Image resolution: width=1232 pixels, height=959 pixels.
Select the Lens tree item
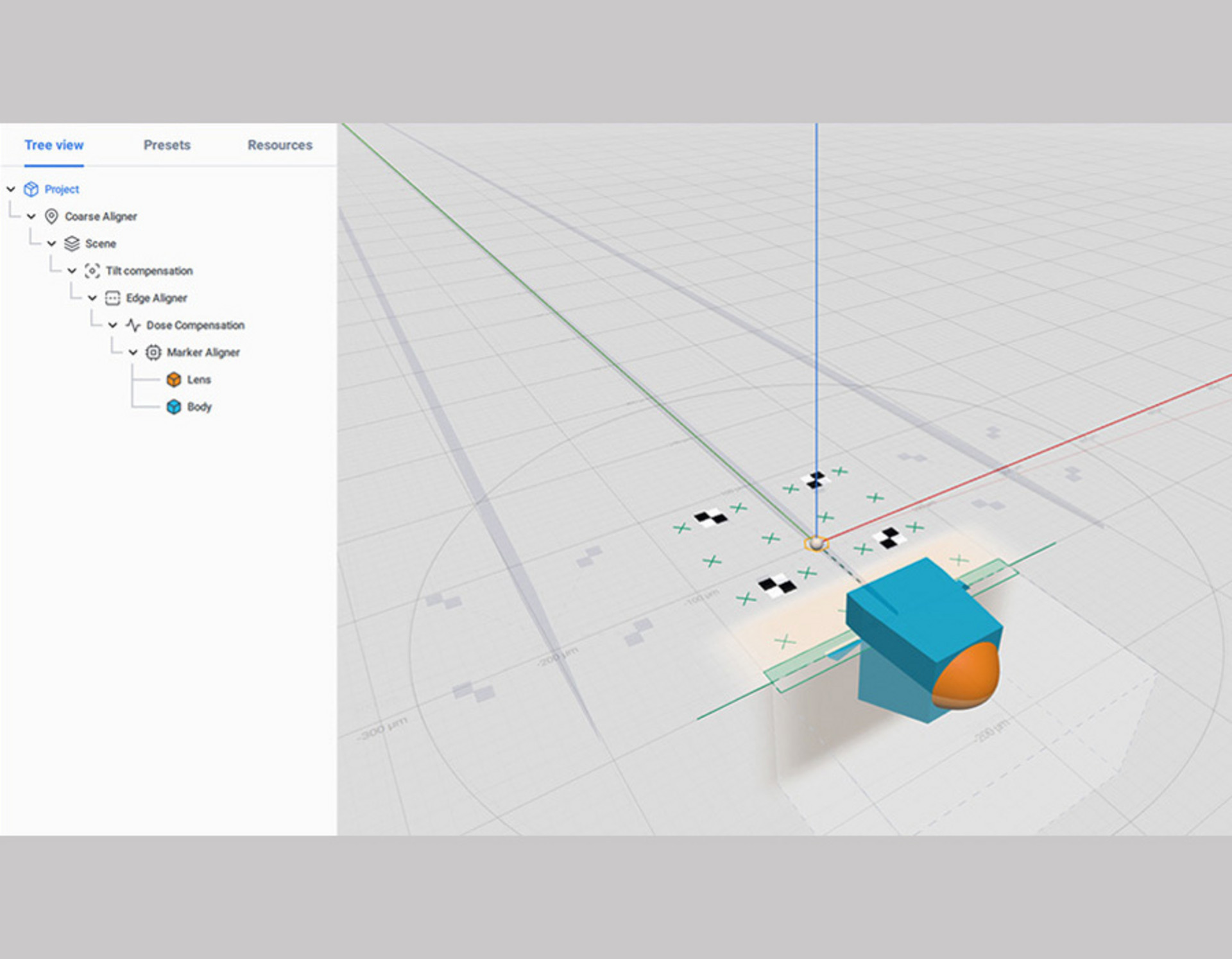199,379
